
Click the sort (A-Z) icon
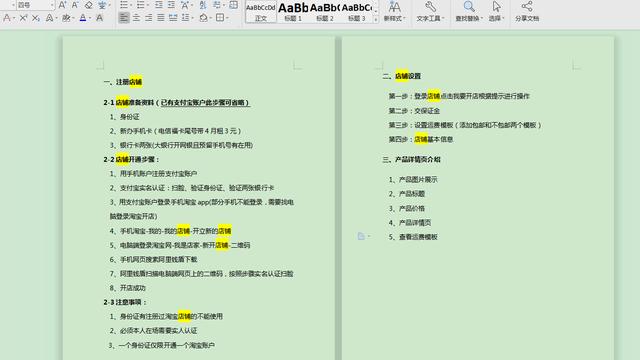[x=203, y=5]
